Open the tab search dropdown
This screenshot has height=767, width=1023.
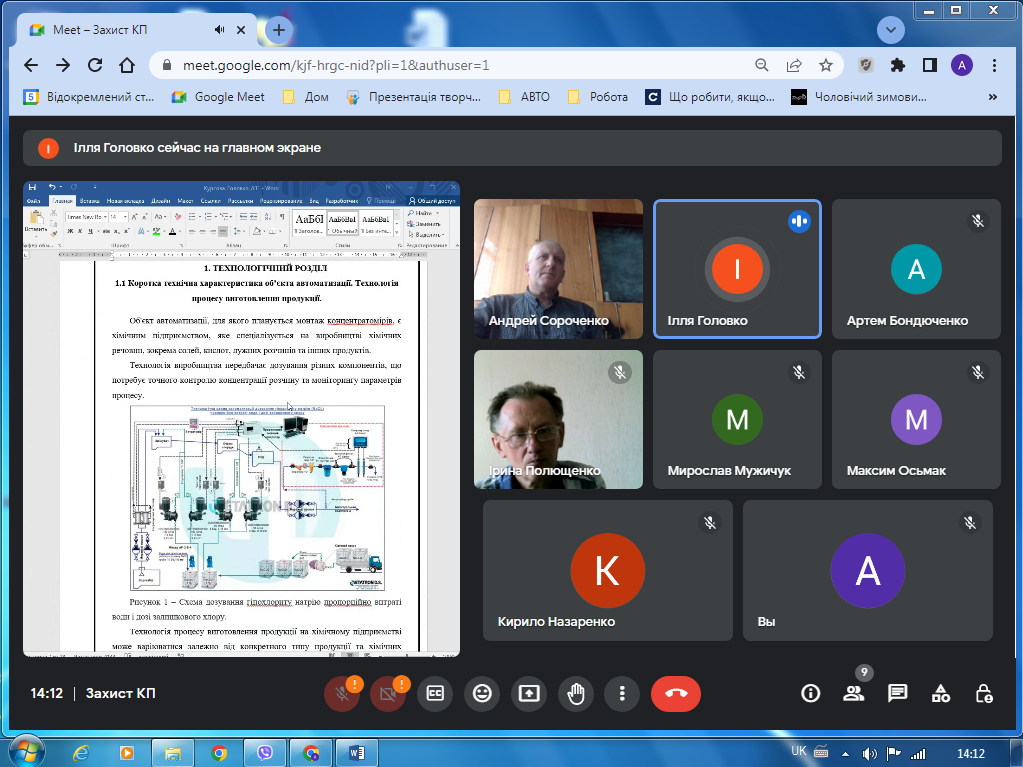[x=890, y=30]
